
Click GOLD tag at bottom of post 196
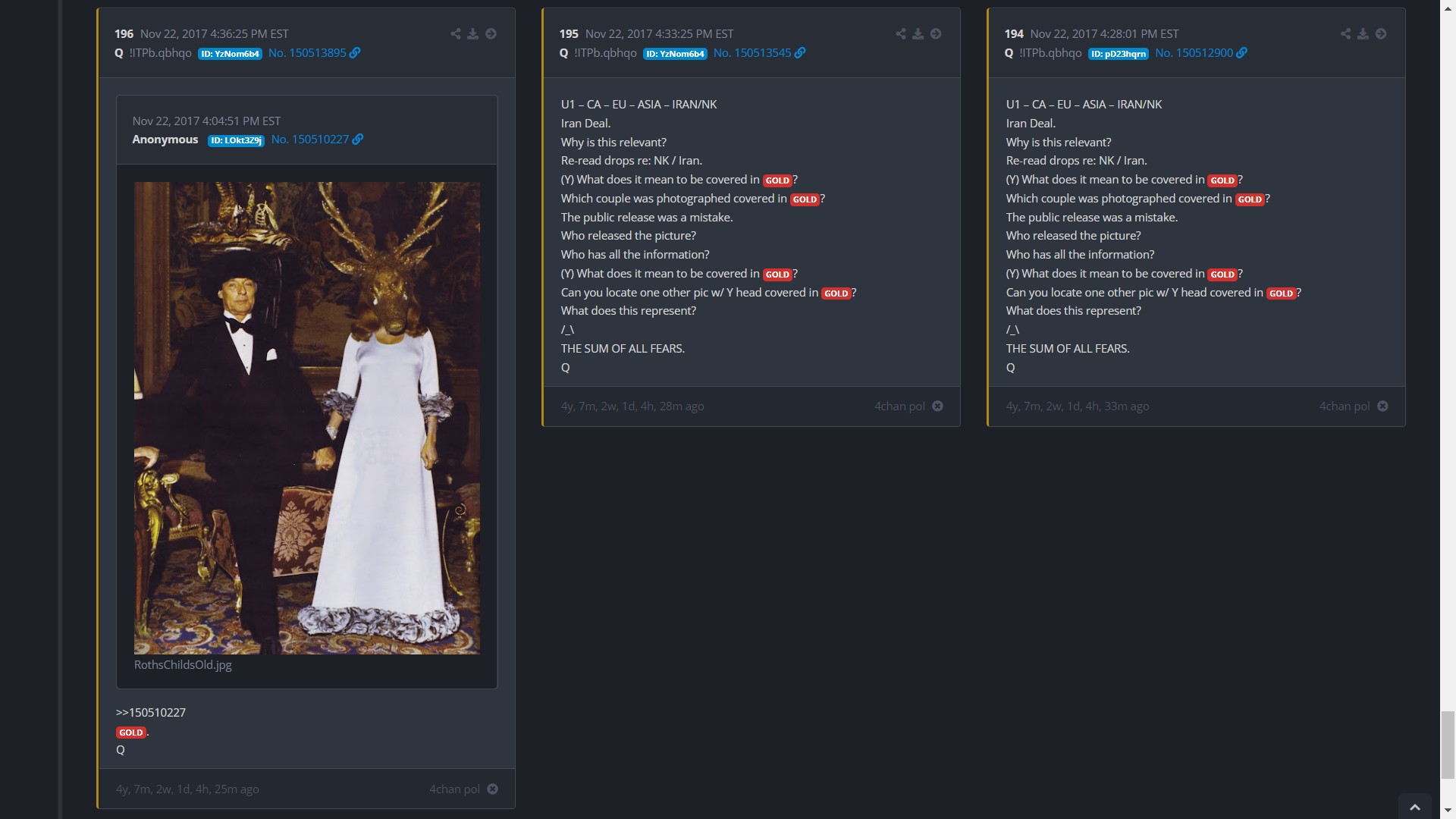coord(131,733)
